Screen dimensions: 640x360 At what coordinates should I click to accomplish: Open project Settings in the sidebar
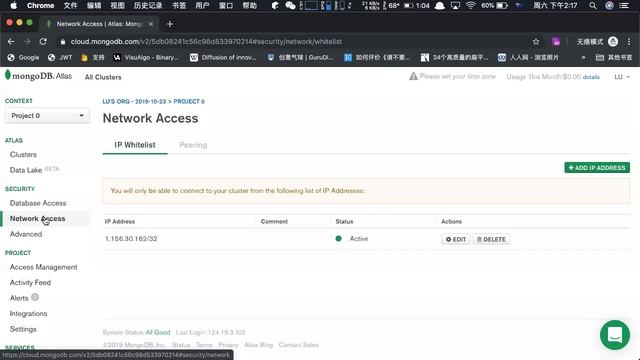click(x=23, y=329)
